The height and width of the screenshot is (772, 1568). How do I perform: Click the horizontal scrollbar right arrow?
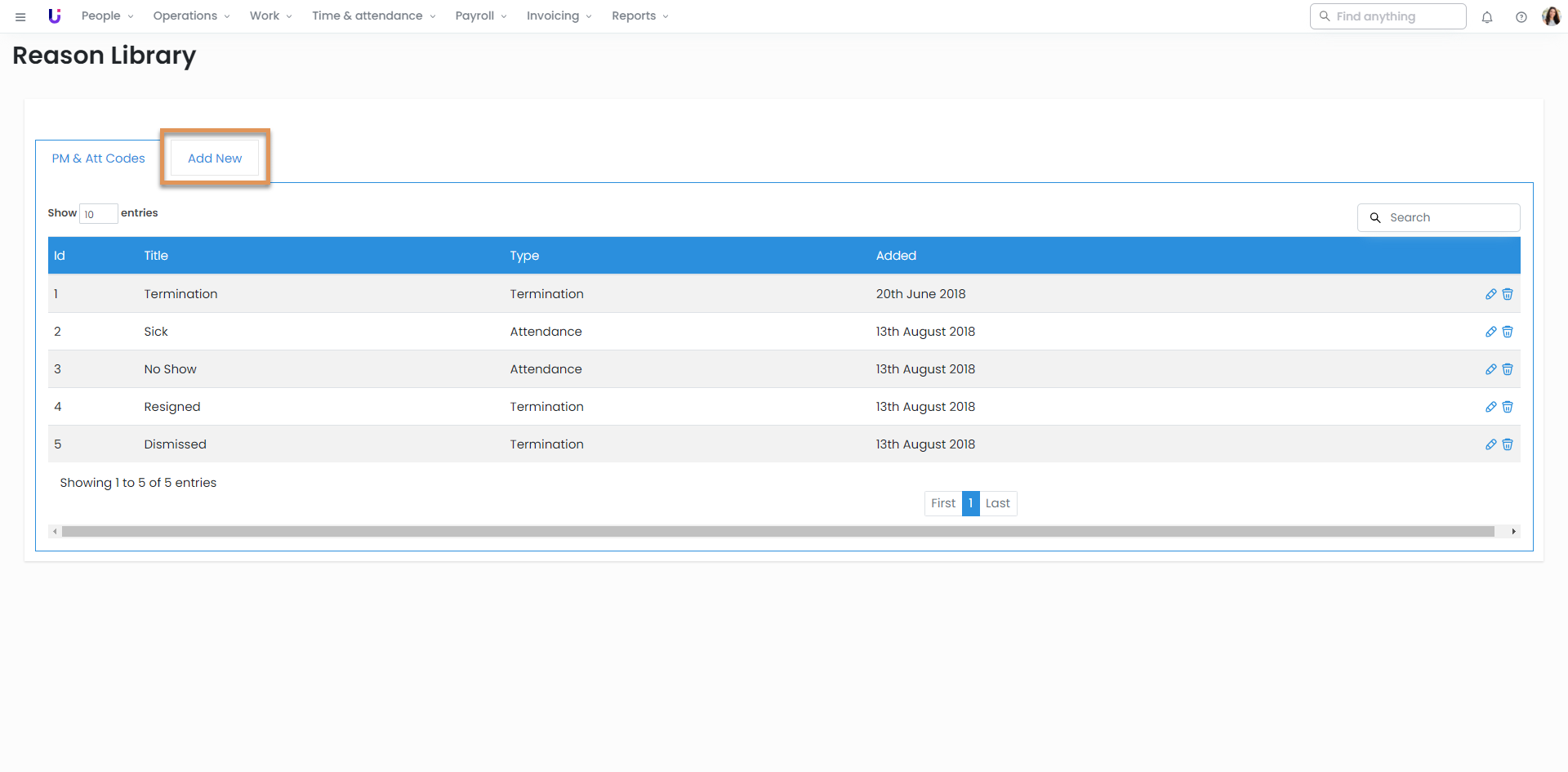tap(1513, 532)
